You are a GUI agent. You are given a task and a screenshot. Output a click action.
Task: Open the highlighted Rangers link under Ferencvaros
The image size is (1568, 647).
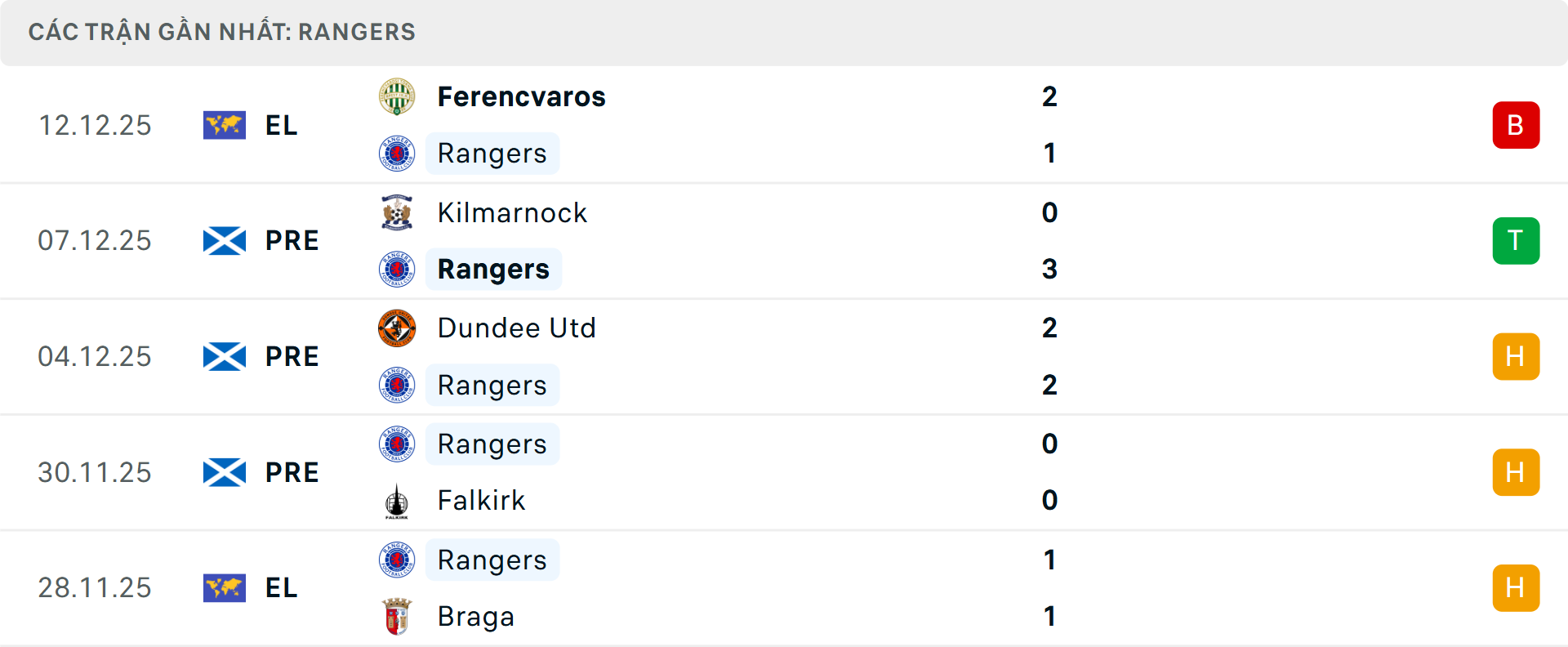click(492, 153)
